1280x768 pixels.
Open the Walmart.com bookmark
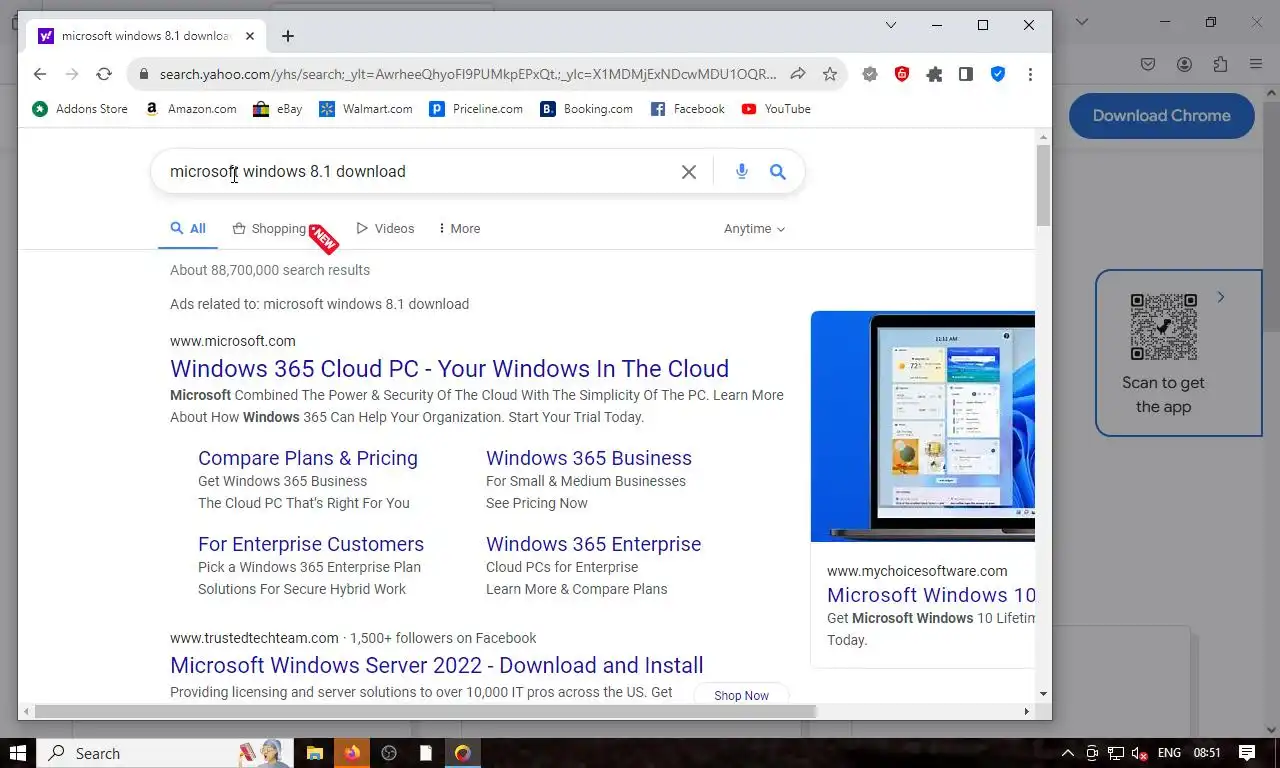(365, 109)
